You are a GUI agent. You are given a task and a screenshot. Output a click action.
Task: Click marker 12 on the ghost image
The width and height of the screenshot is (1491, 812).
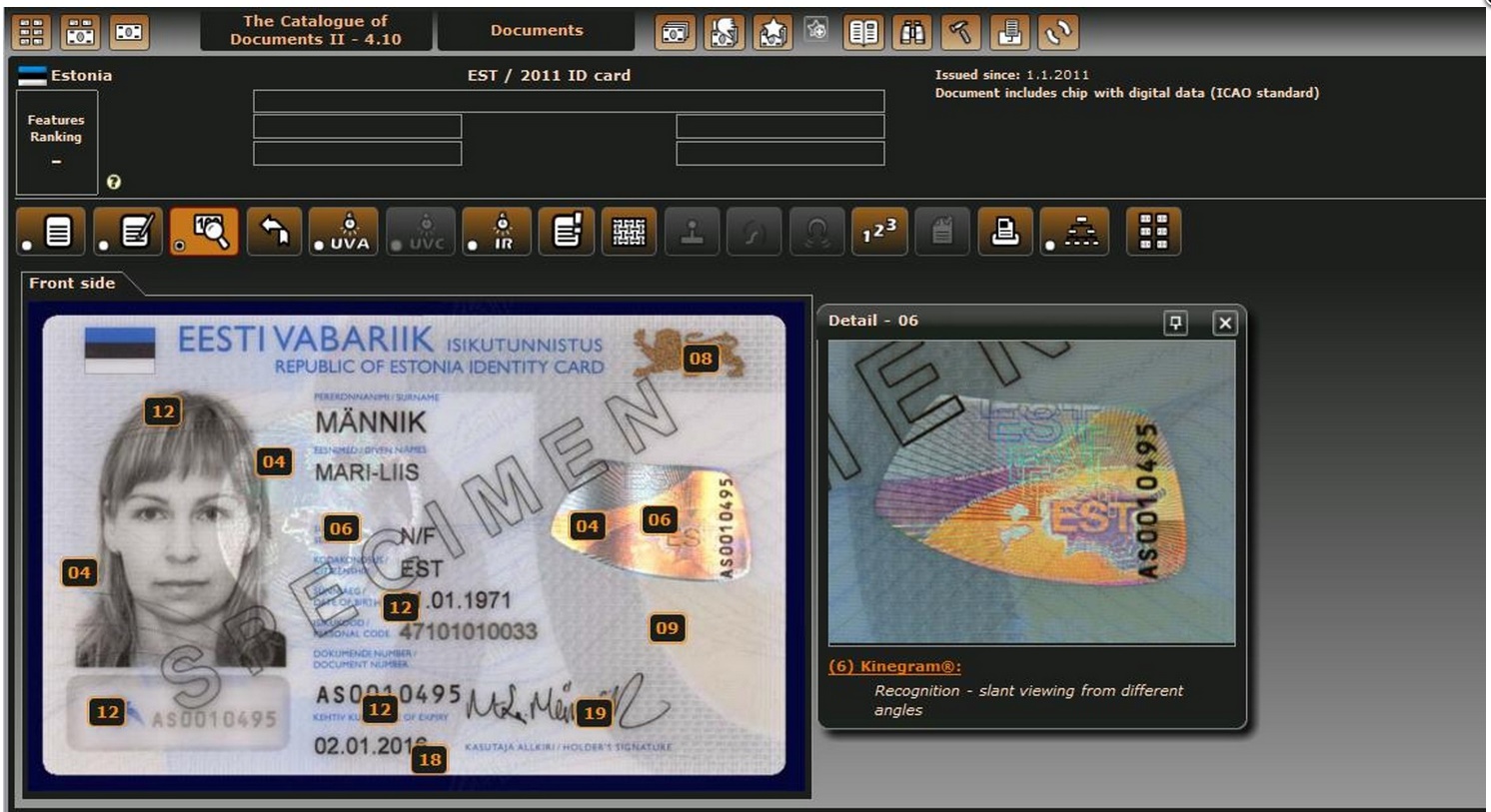click(107, 711)
